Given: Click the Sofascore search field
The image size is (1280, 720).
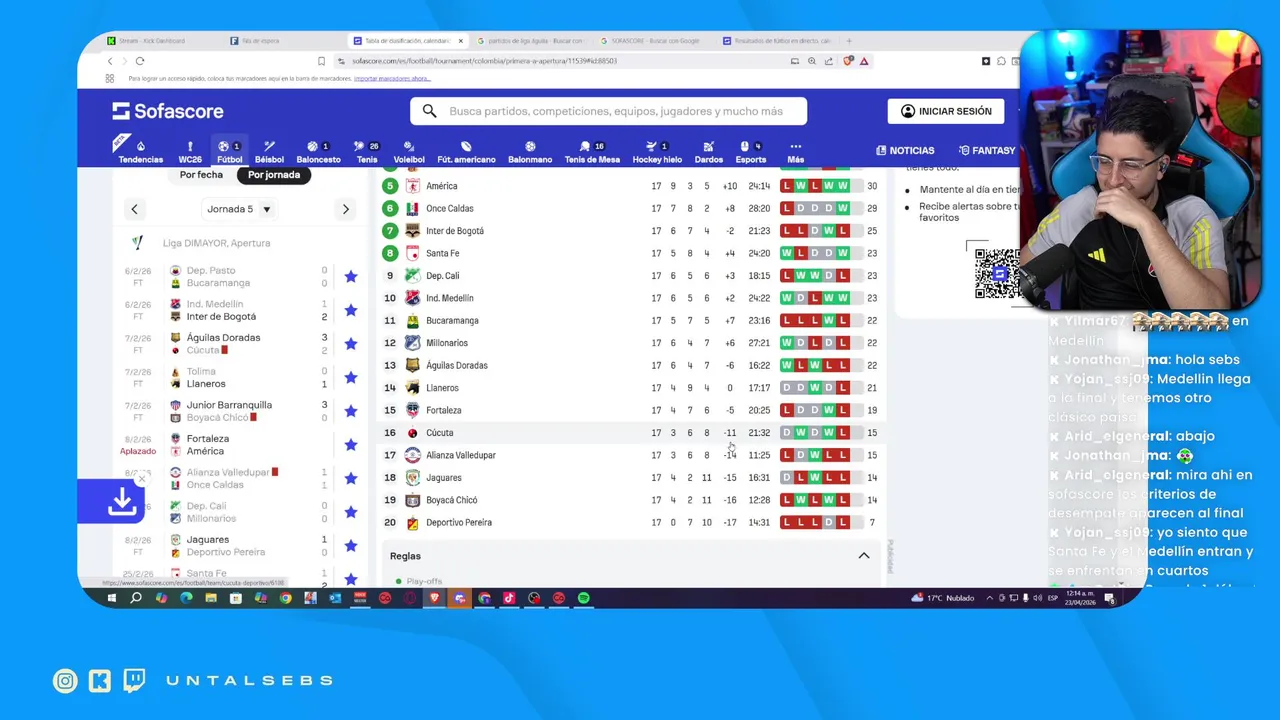Looking at the screenshot, I should tap(608, 111).
